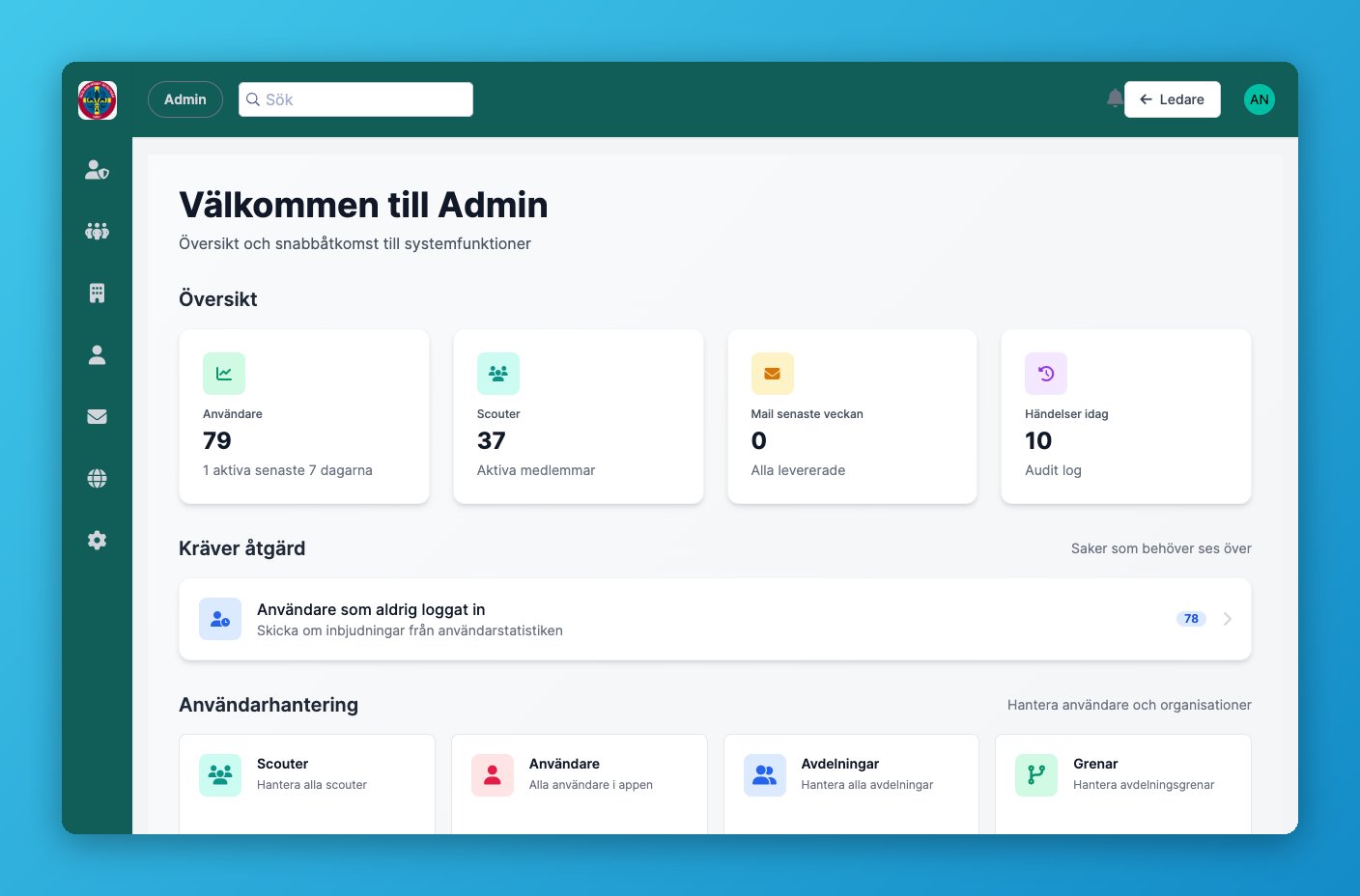Screen dimensions: 1360x896
Task: Open the AN user avatar
Action: 1260,99
